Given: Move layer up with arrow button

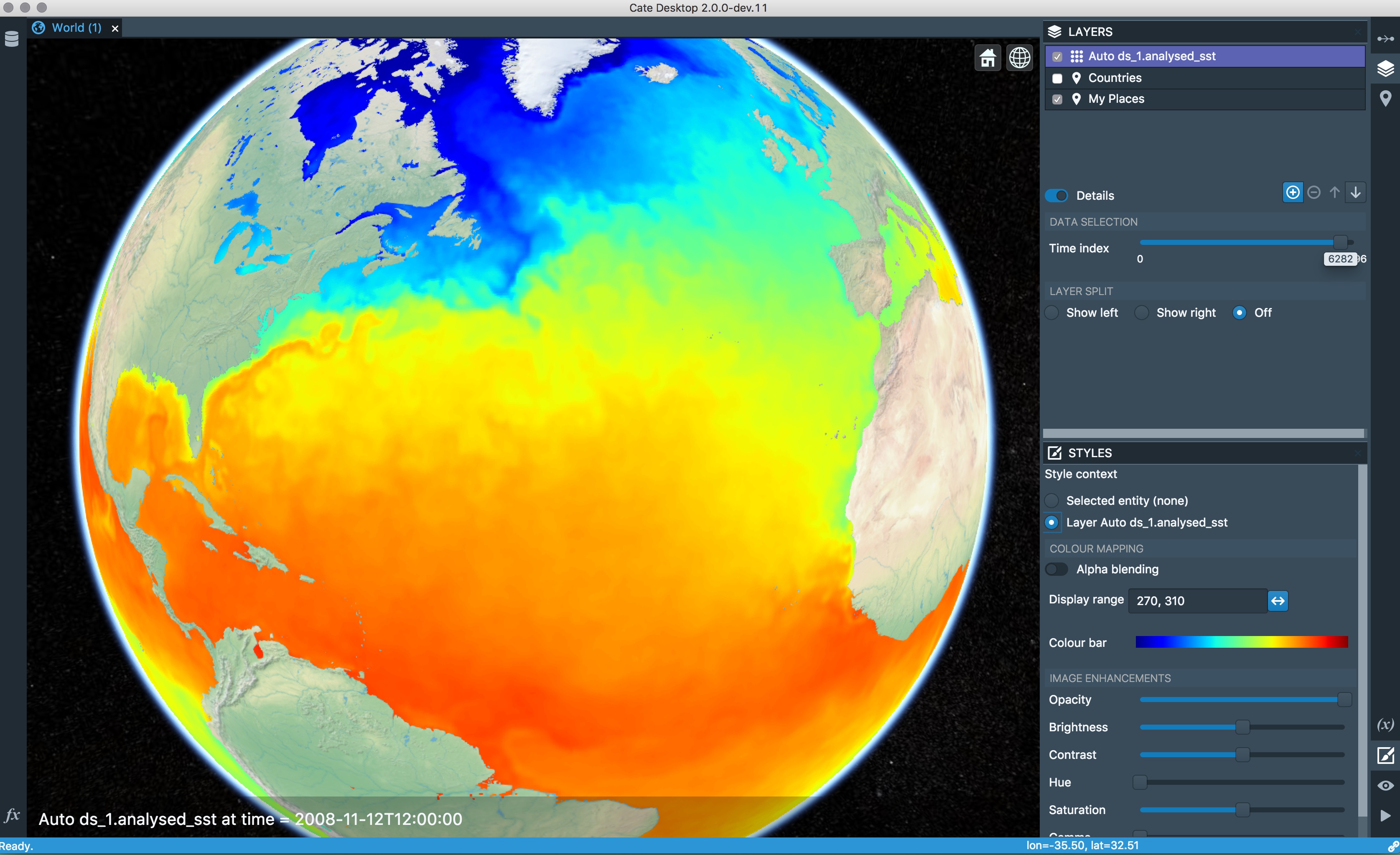Looking at the screenshot, I should 1335,193.
